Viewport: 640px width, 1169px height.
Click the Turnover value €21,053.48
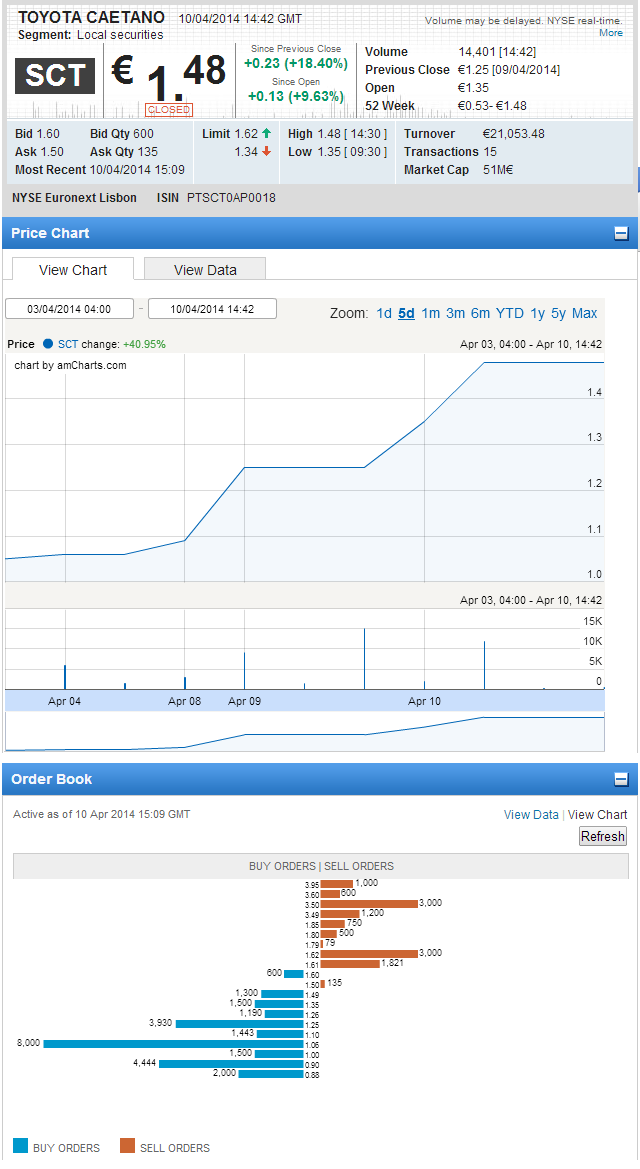point(513,133)
